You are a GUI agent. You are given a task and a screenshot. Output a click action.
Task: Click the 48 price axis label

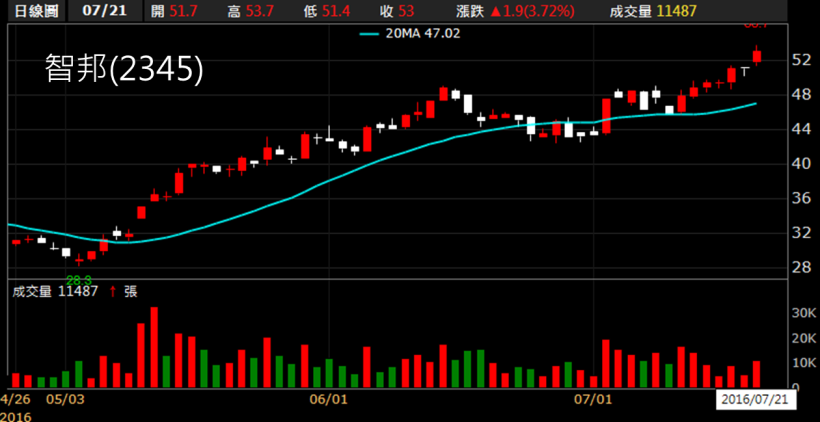point(802,95)
